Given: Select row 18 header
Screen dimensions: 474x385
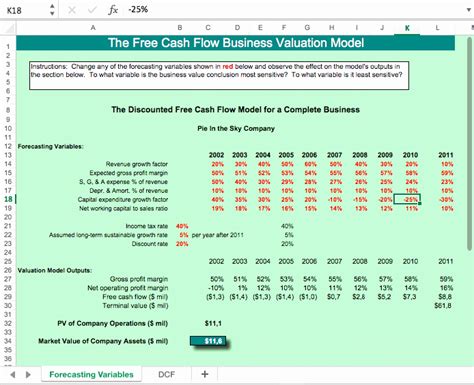Looking at the screenshot, I should point(8,199).
